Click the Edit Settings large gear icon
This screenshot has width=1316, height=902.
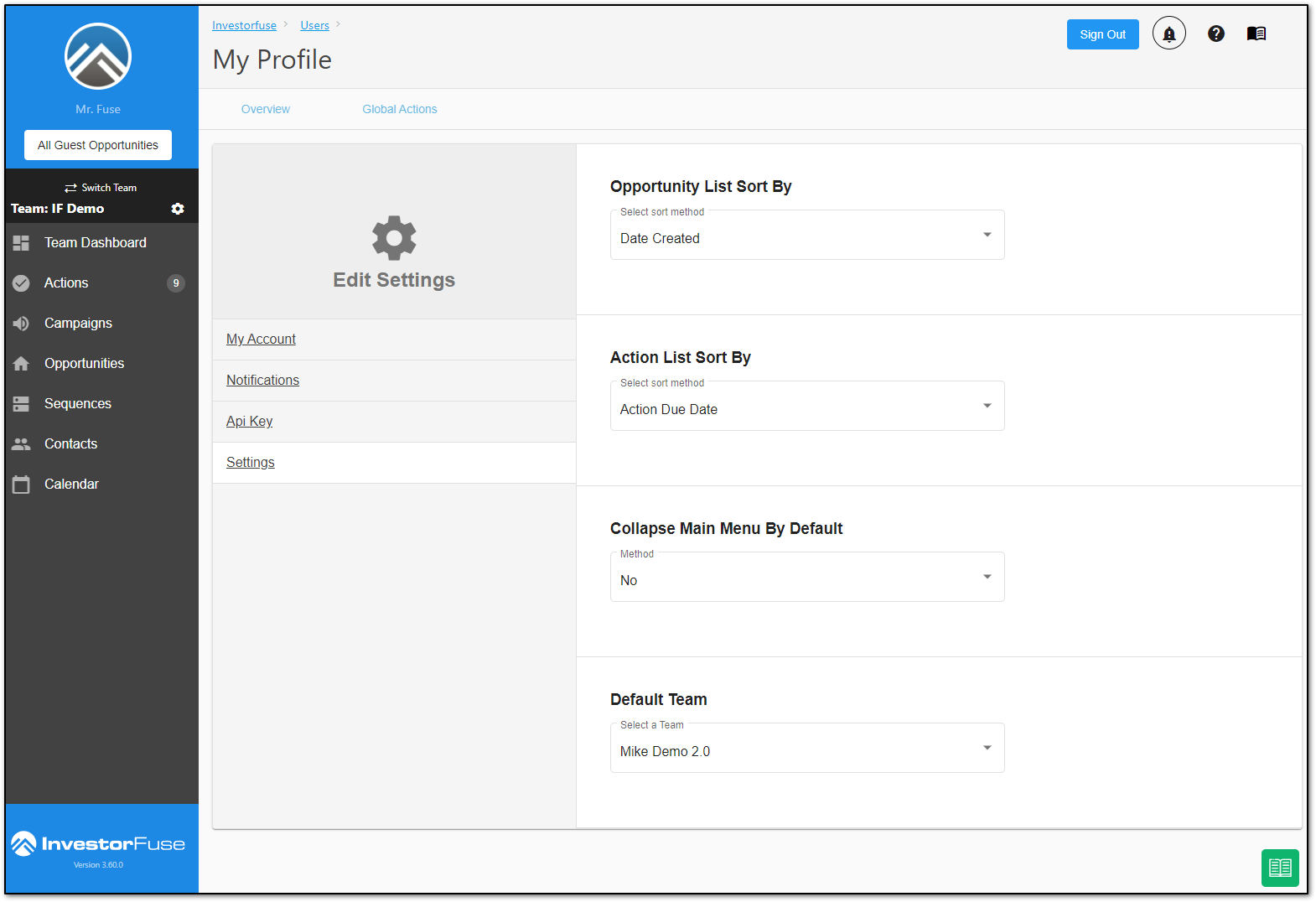[394, 238]
